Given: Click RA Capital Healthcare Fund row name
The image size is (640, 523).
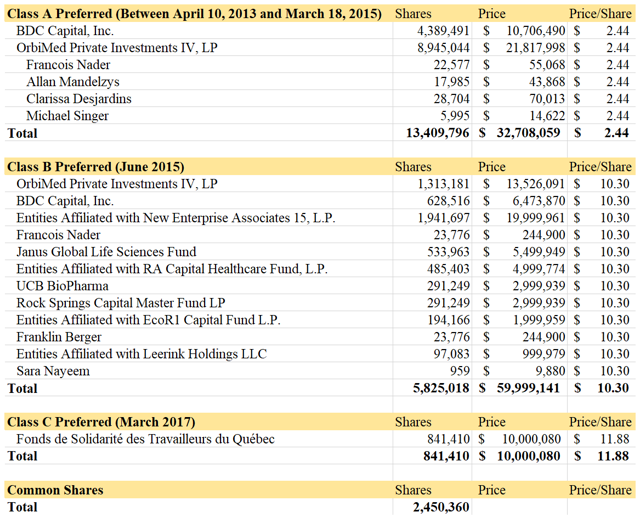Looking at the screenshot, I should click(x=172, y=269).
